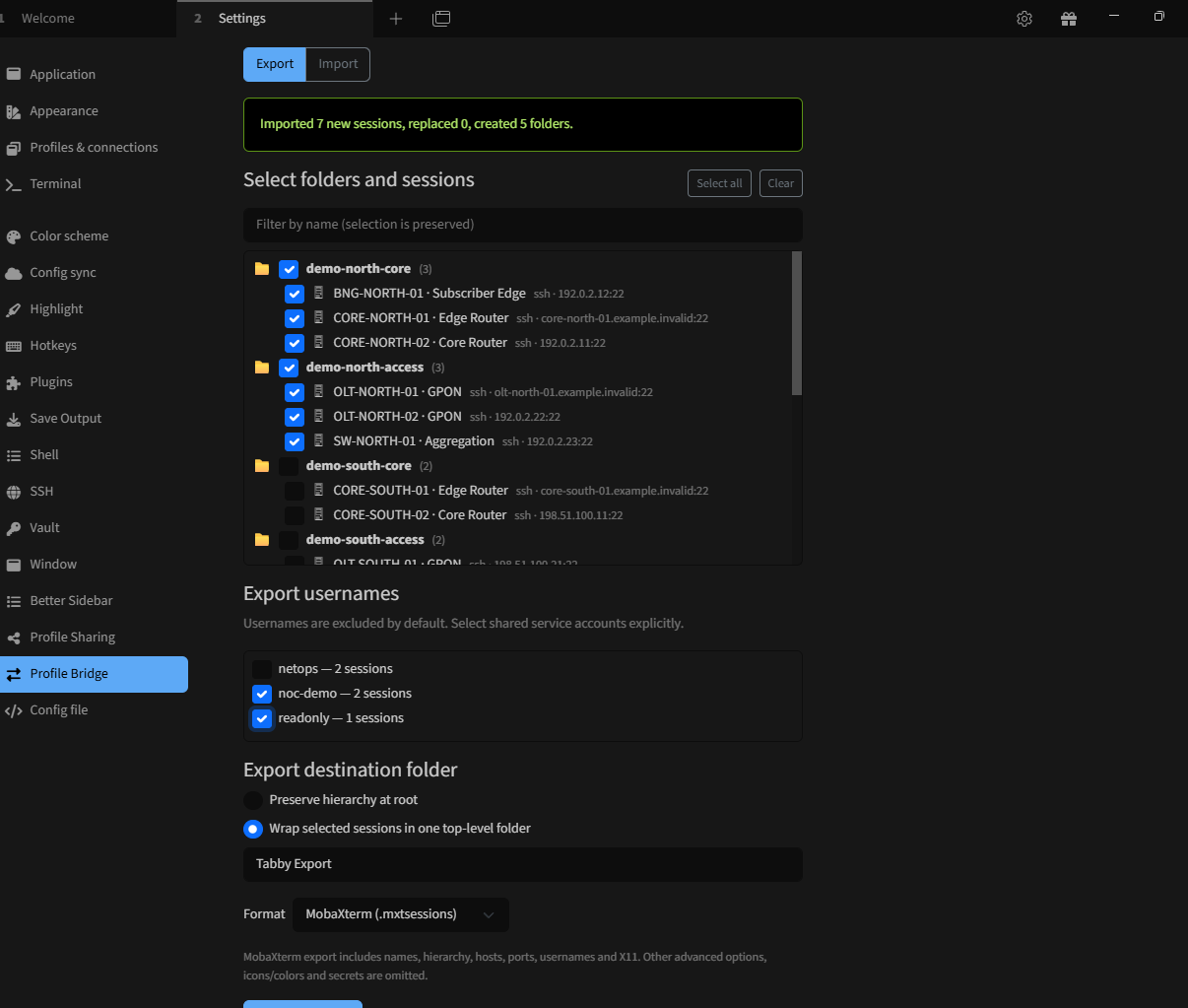Click the Shell list icon in sidebar

pos(13,455)
